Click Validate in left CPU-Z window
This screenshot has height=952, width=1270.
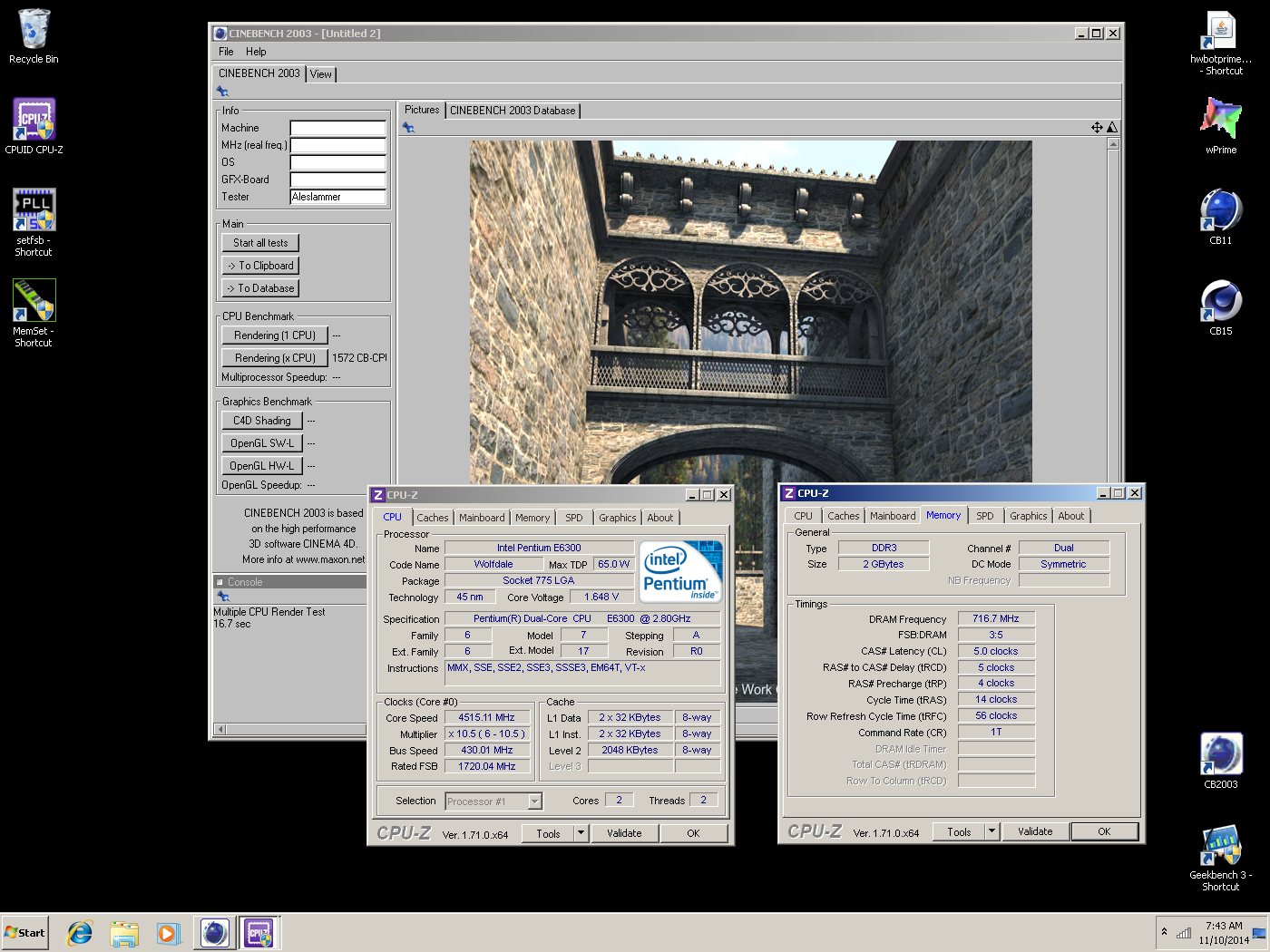[x=624, y=833]
